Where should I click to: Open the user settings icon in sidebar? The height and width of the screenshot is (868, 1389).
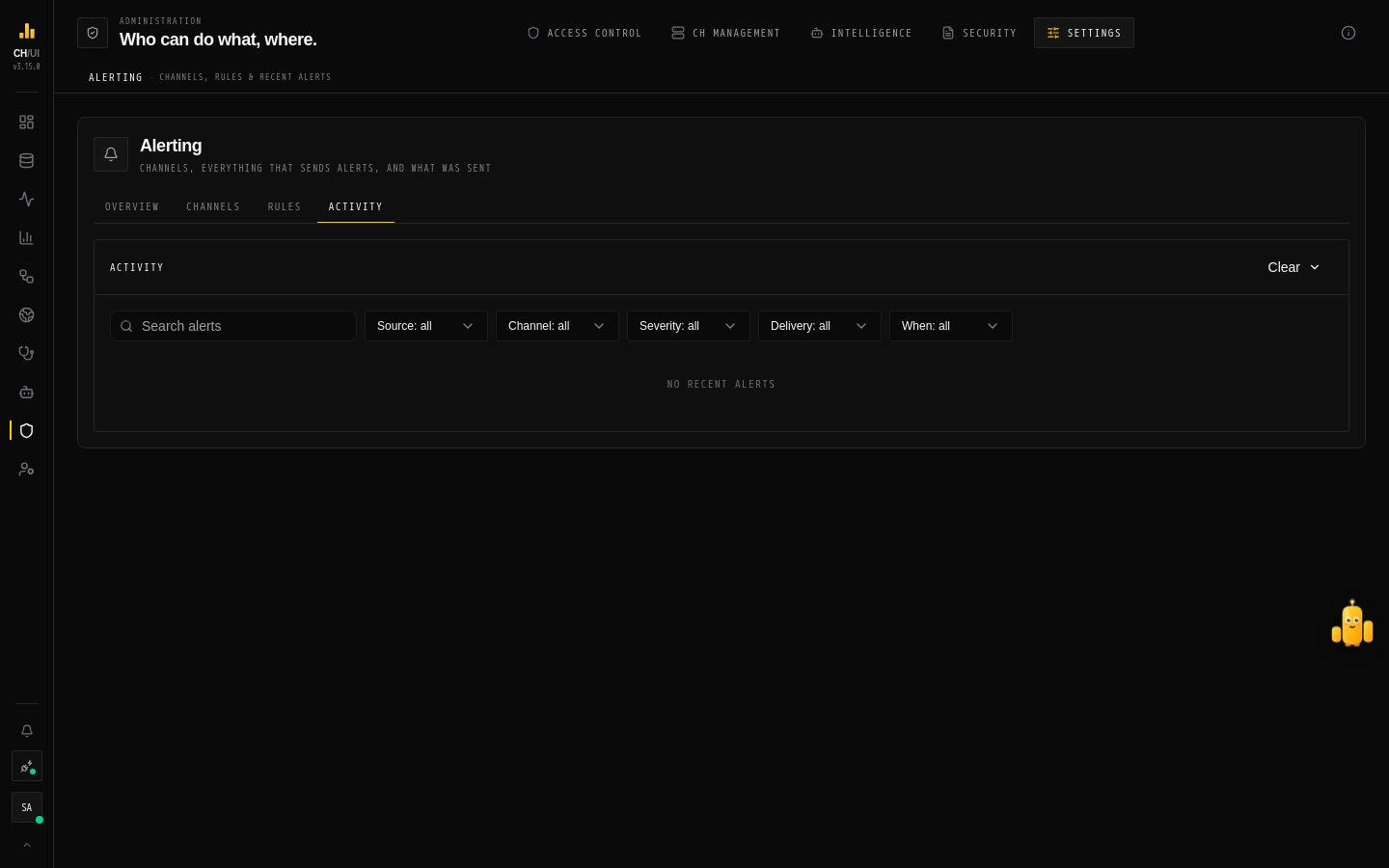point(27,470)
